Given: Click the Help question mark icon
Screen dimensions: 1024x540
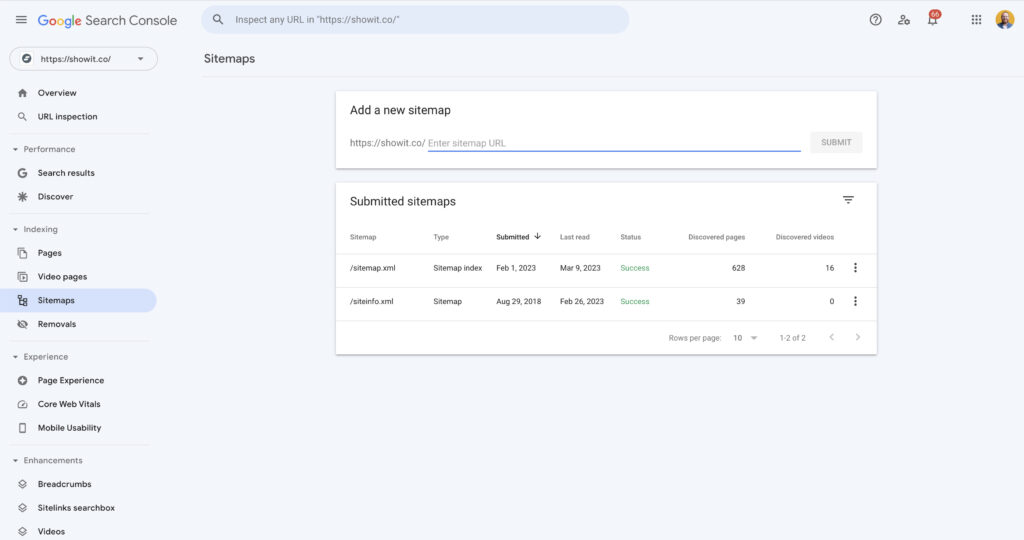Looking at the screenshot, I should (875, 20).
